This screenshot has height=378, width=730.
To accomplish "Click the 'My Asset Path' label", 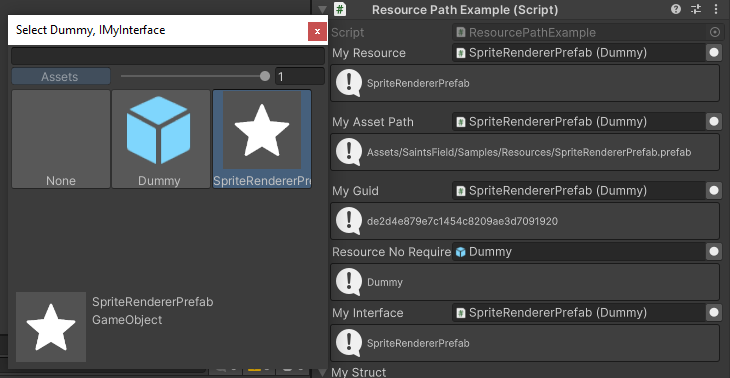I will point(373,122).
